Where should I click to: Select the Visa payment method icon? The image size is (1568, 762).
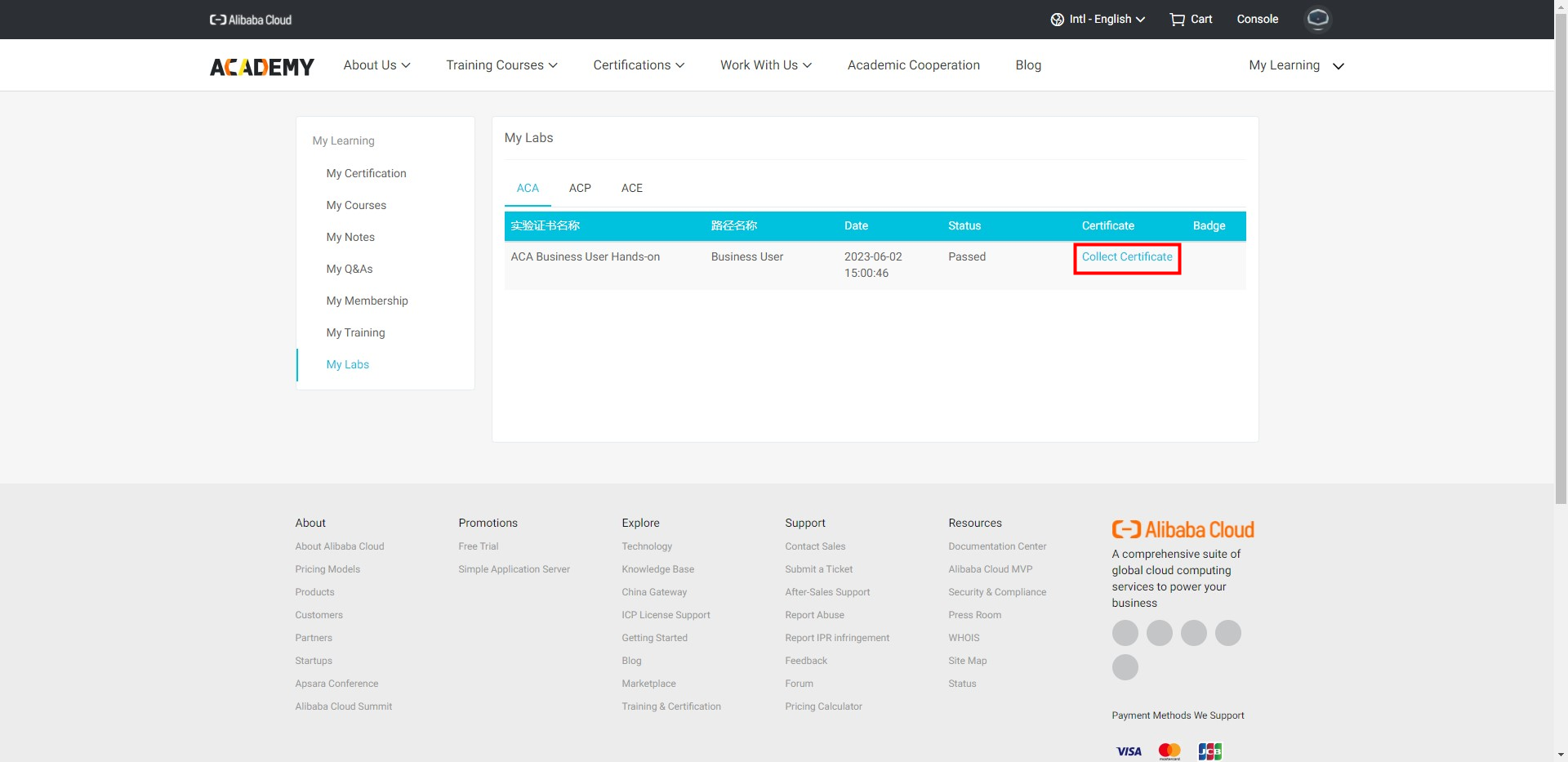[x=1129, y=751]
